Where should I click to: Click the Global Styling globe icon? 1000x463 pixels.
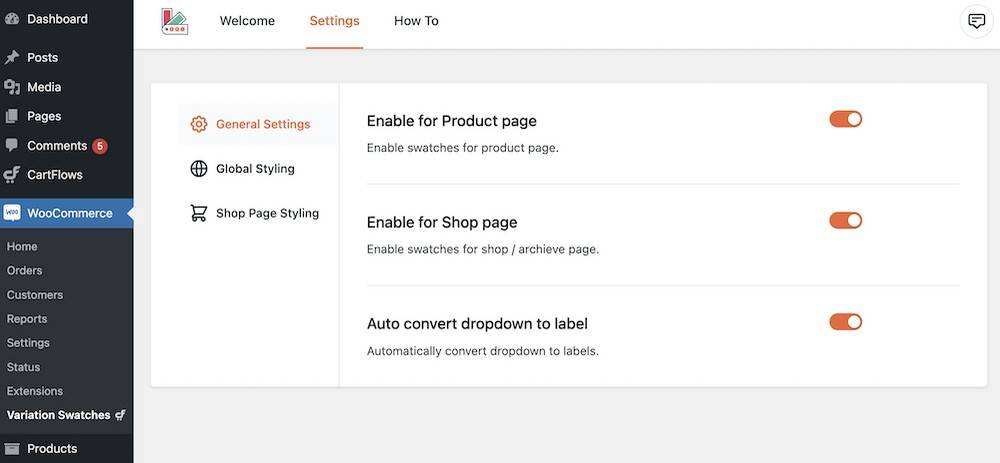coord(199,169)
